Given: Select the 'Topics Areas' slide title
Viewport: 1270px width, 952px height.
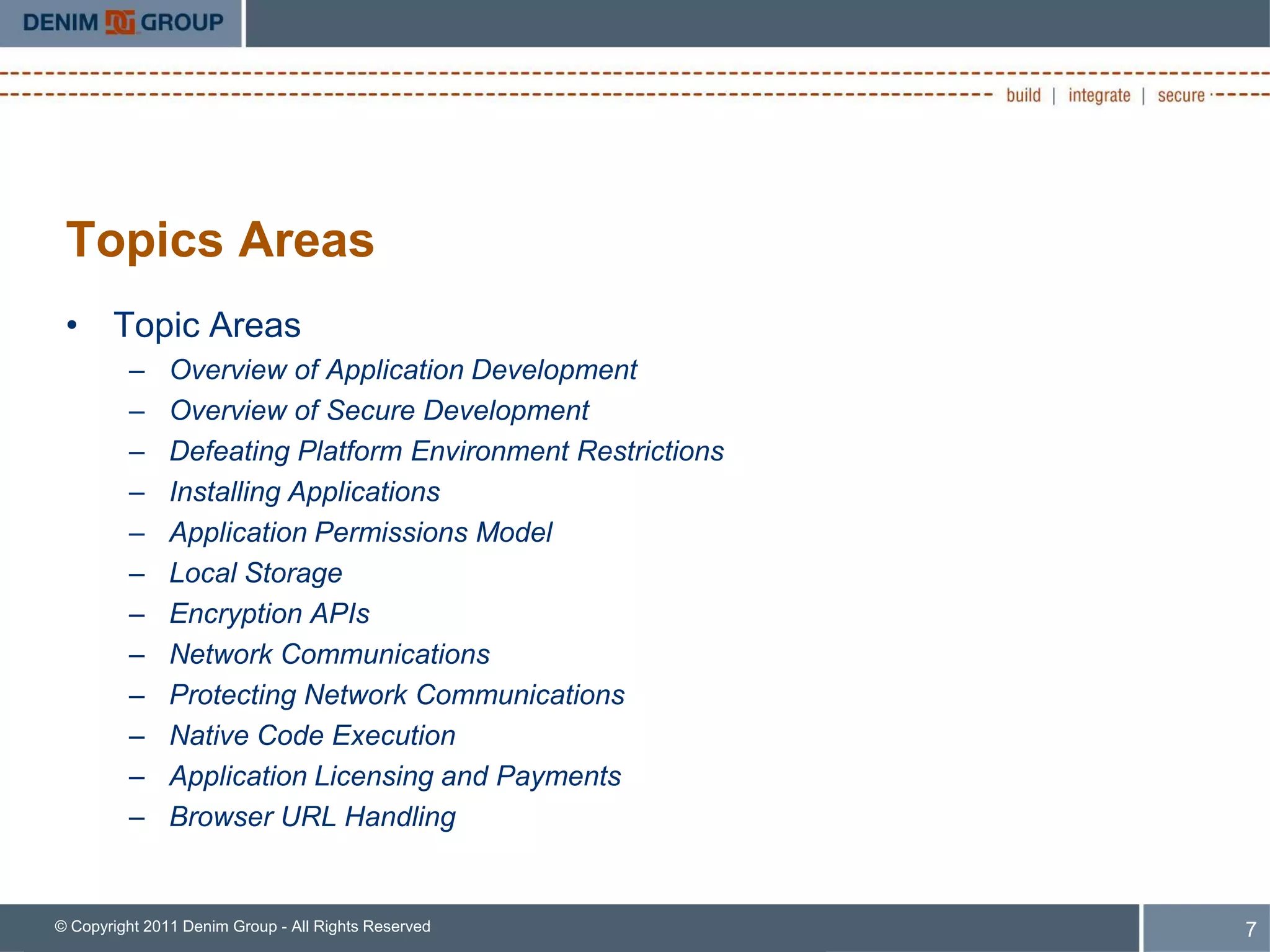Looking at the screenshot, I should (x=220, y=240).
